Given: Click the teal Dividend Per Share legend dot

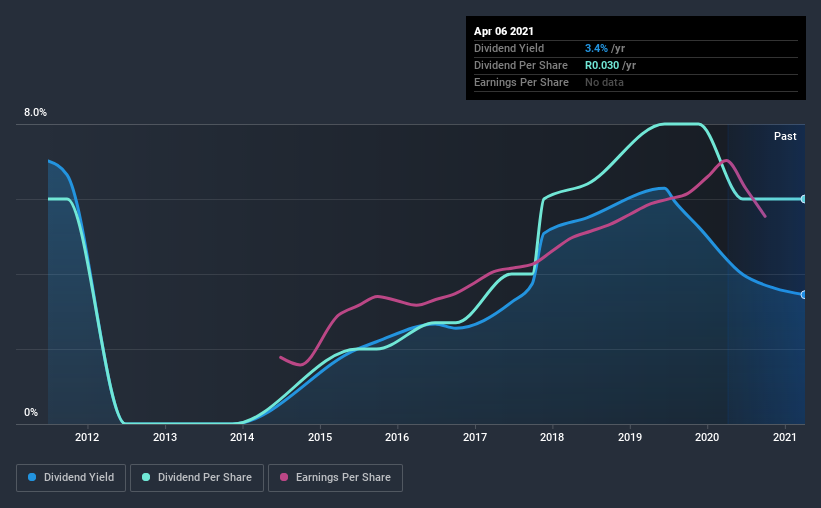Looking at the screenshot, I should coord(146,477).
